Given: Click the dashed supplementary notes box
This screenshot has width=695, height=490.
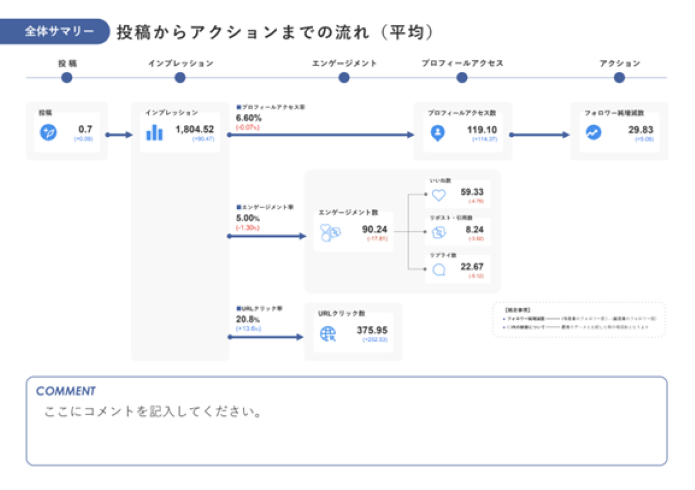Looking at the screenshot, I should point(578,320).
